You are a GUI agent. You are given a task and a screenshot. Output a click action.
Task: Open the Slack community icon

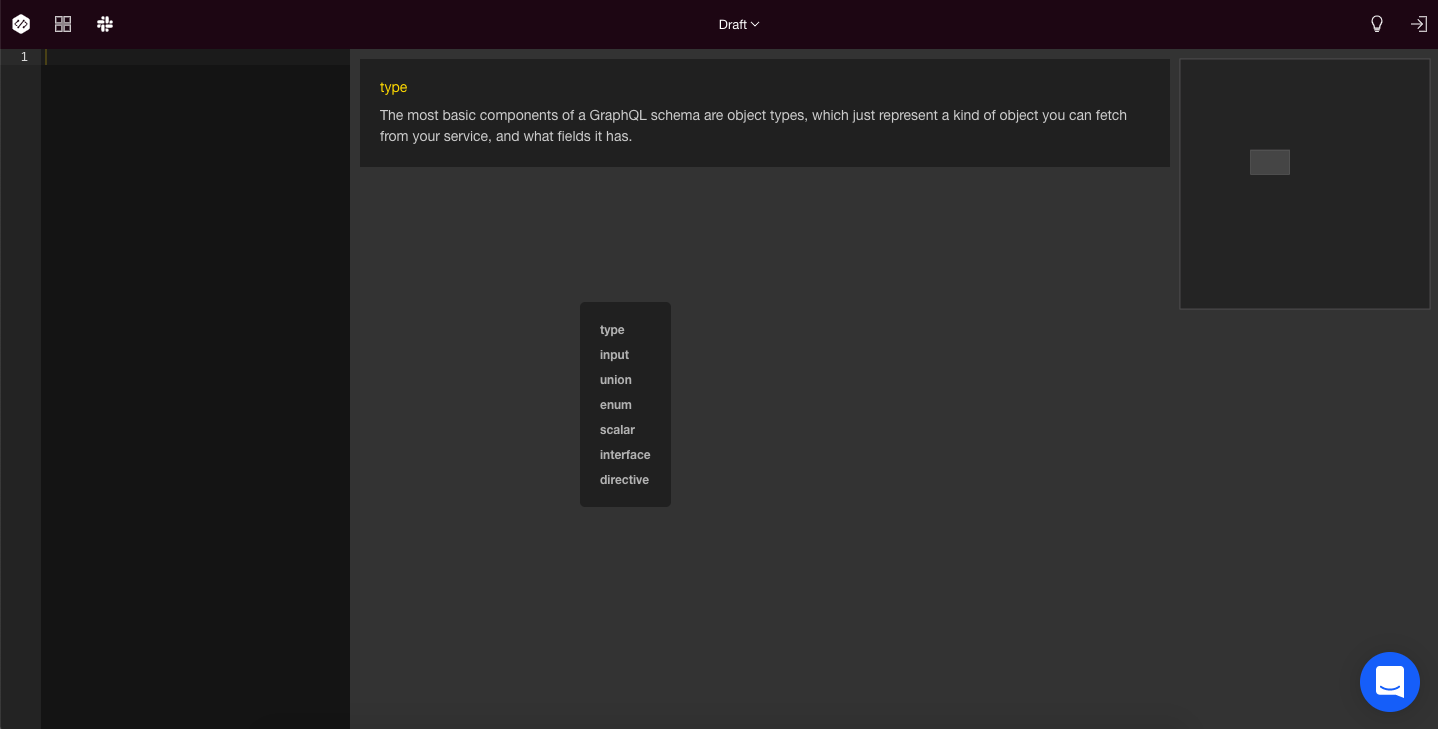pos(105,24)
